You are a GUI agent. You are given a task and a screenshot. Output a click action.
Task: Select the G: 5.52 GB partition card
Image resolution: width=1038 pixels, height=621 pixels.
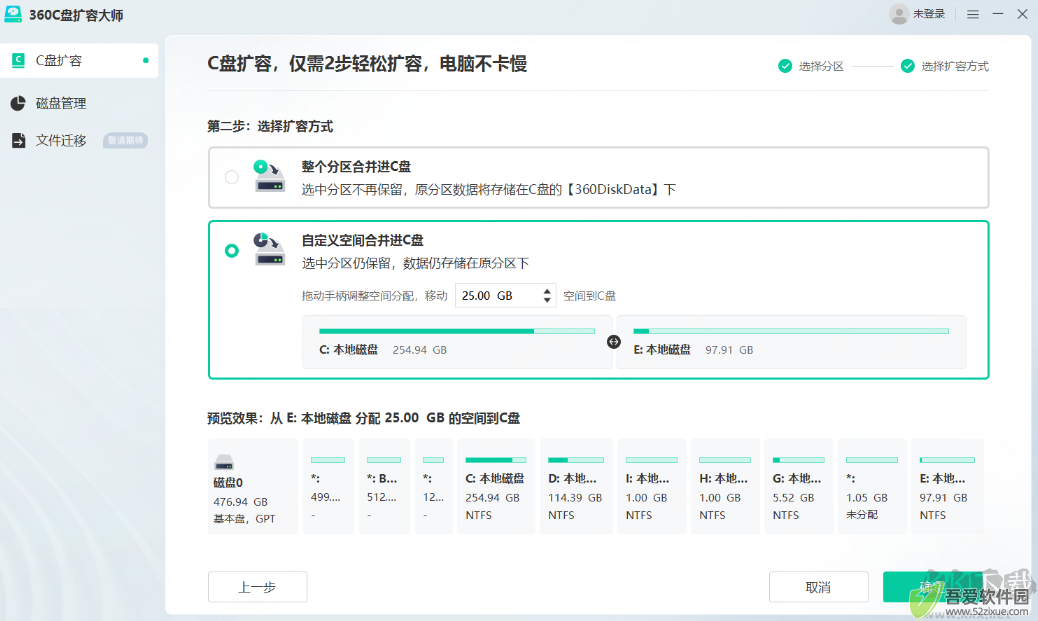[x=798, y=486]
